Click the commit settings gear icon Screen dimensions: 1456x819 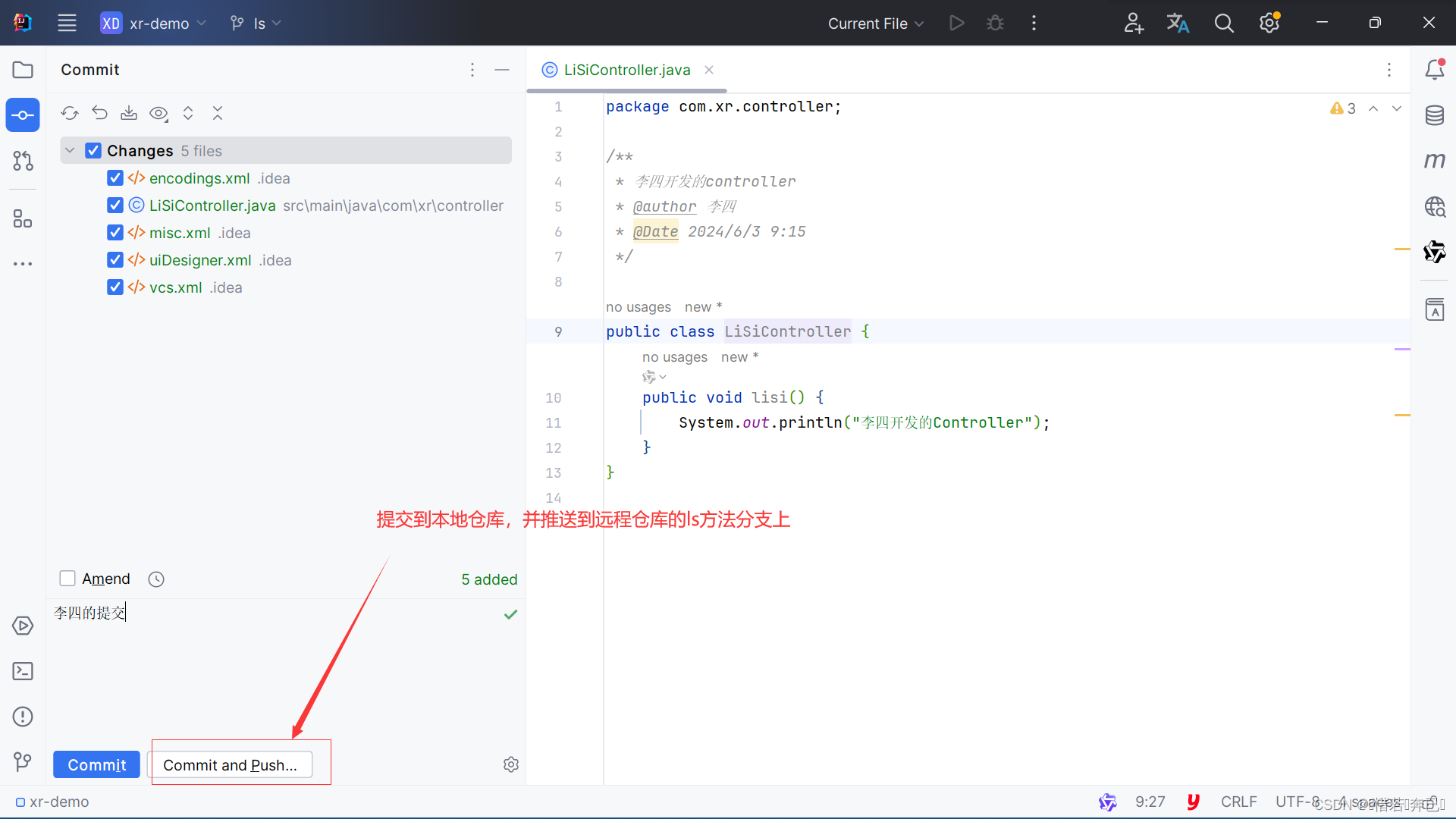point(511,764)
